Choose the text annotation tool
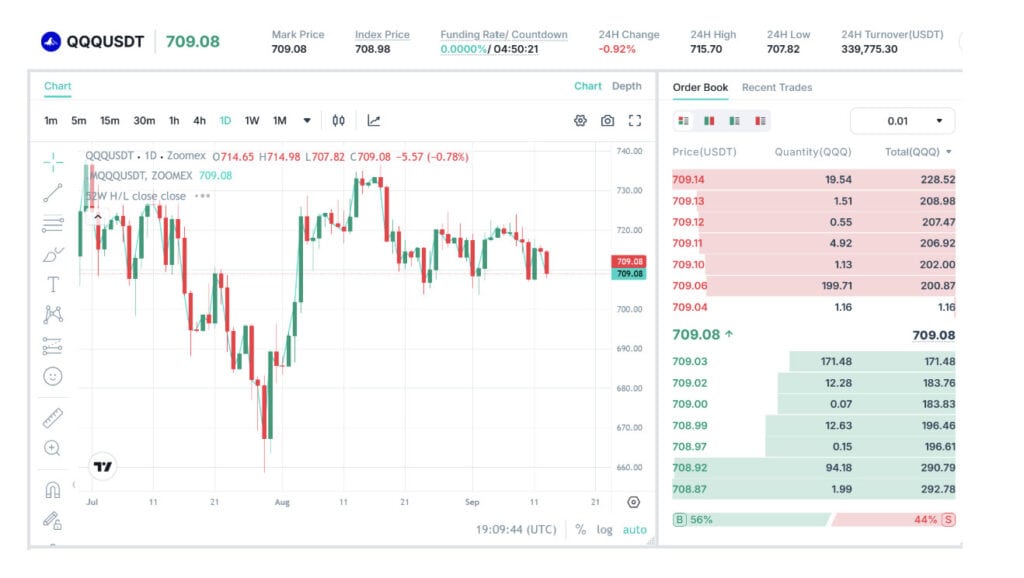 [x=53, y=285]
